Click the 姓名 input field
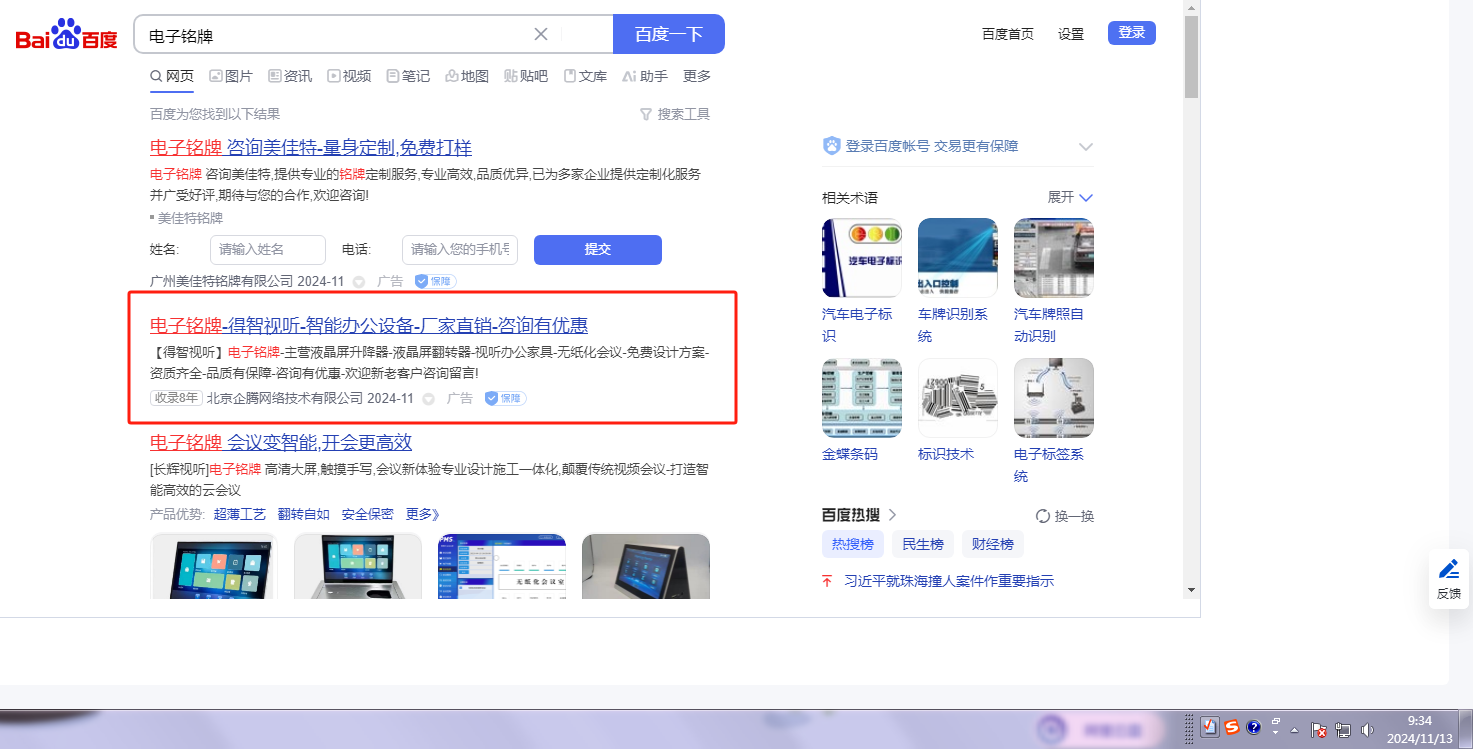Screen dimensions: 1473x749 (268, 250)
